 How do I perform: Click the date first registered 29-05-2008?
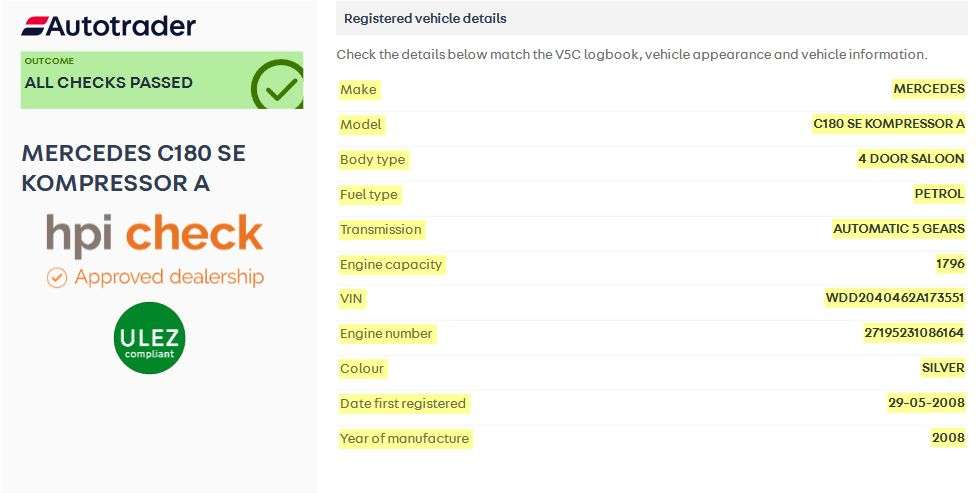pos(926,403)
